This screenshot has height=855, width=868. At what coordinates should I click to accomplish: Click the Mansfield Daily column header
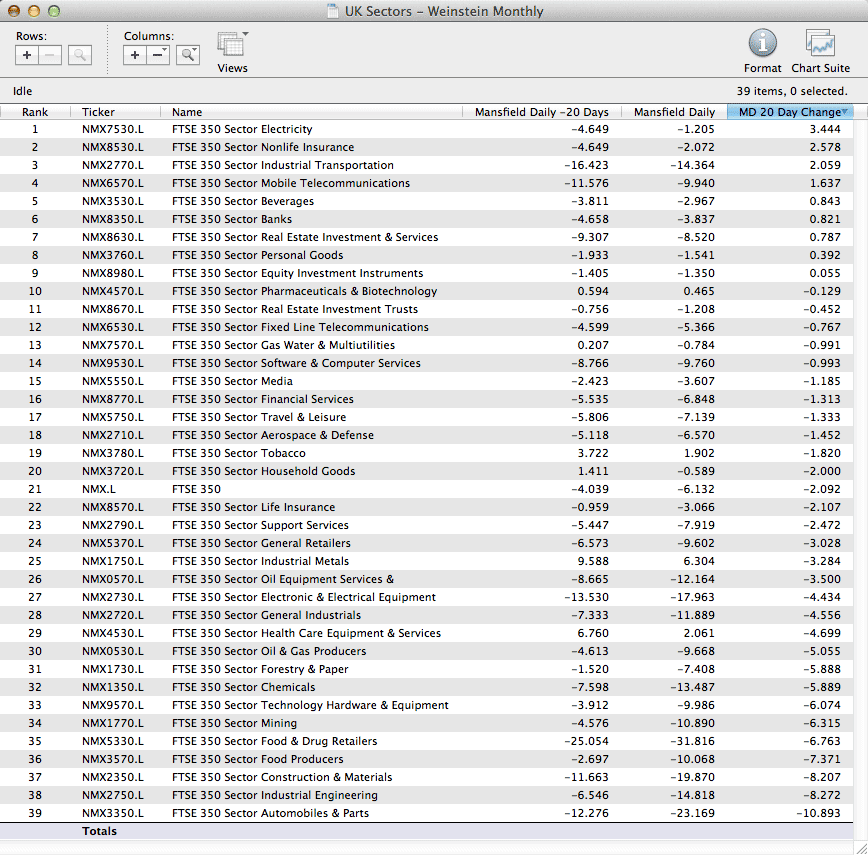tap(674, 112)
